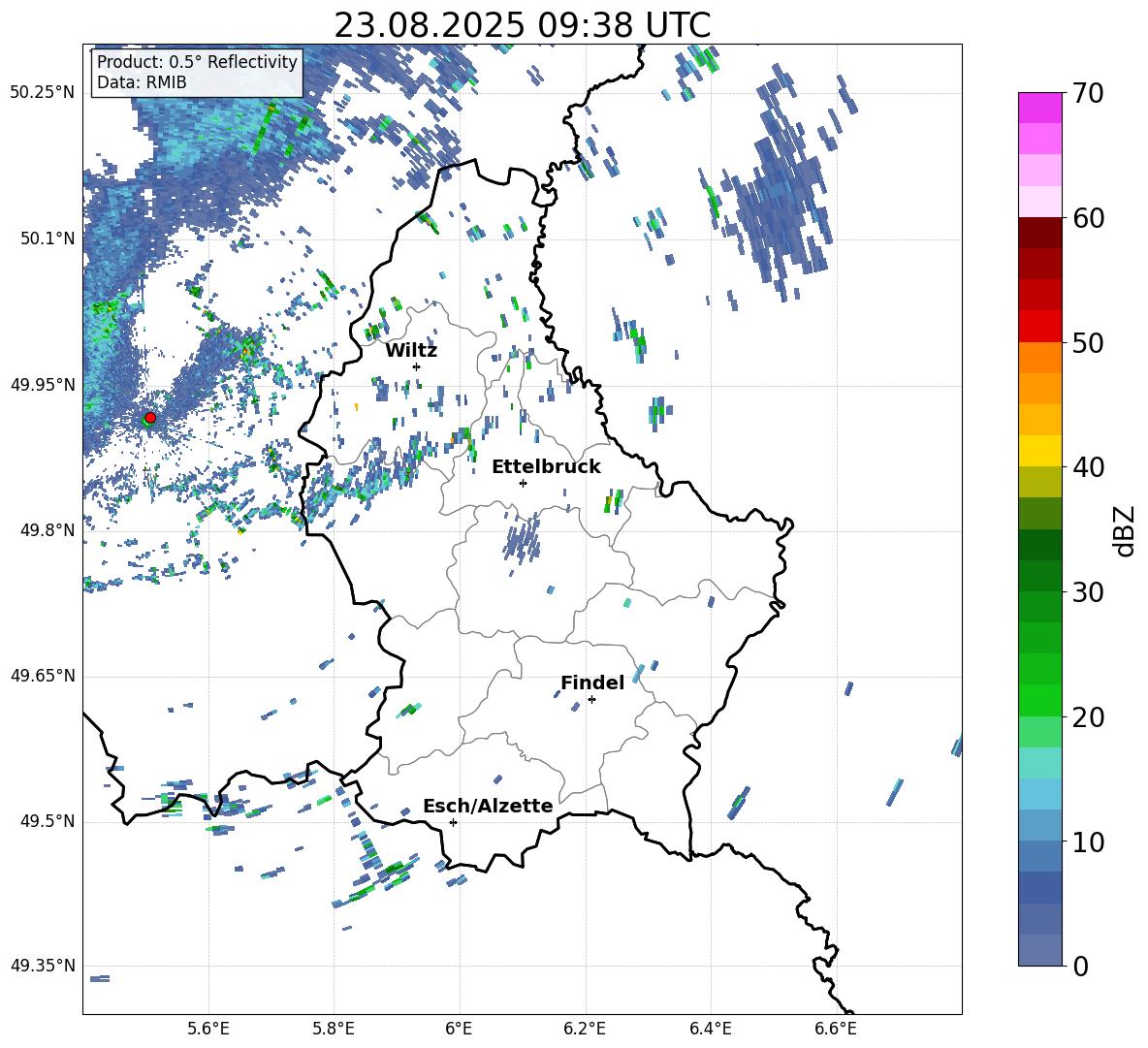Click the bright green 20 dBZ swatch

pyautogui.click(x=1039, y=700)
